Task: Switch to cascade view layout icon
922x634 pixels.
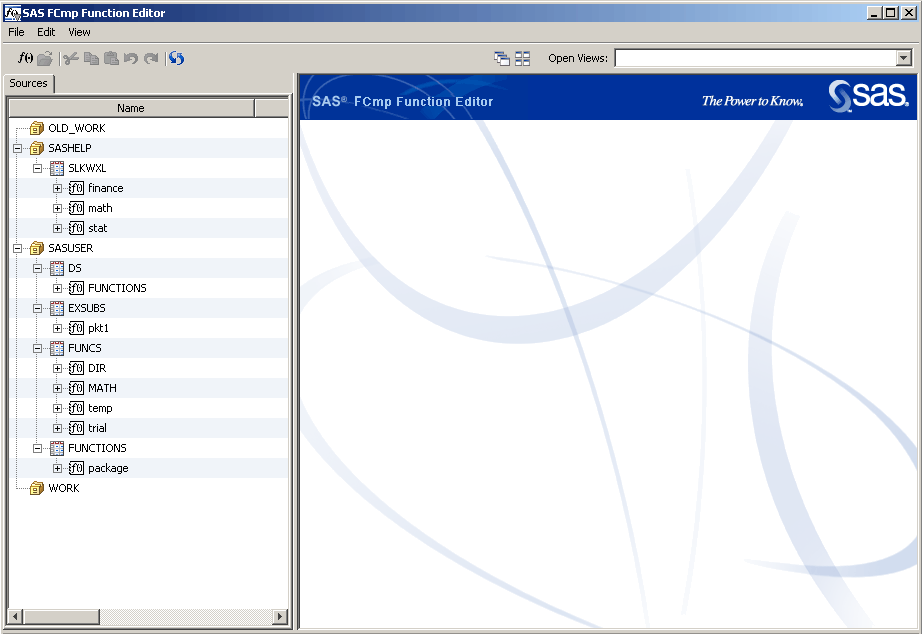Action: coord(502,58)
